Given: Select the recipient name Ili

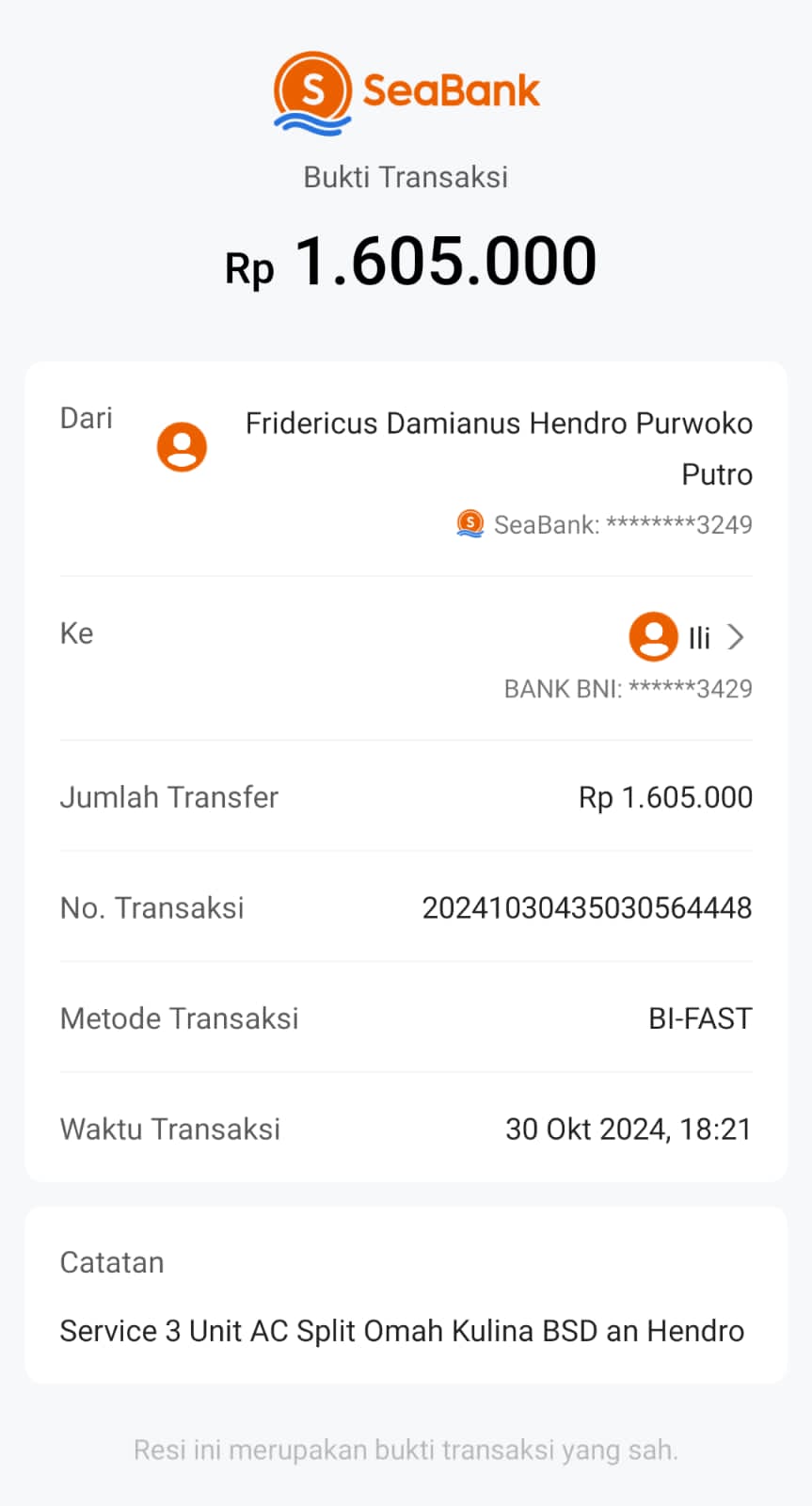Looking at the screenshot, I should coord(699,638).
